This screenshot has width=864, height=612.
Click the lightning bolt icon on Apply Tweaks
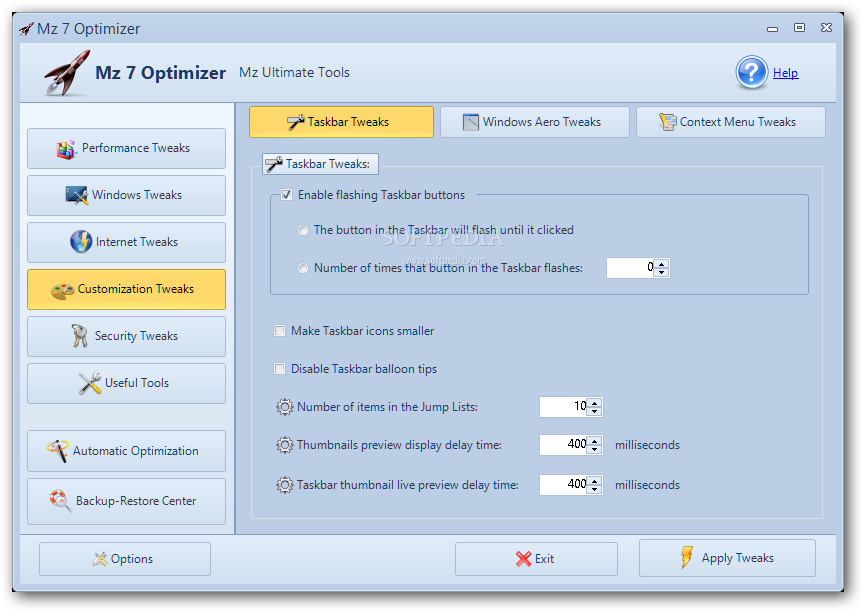coord(687,557)
